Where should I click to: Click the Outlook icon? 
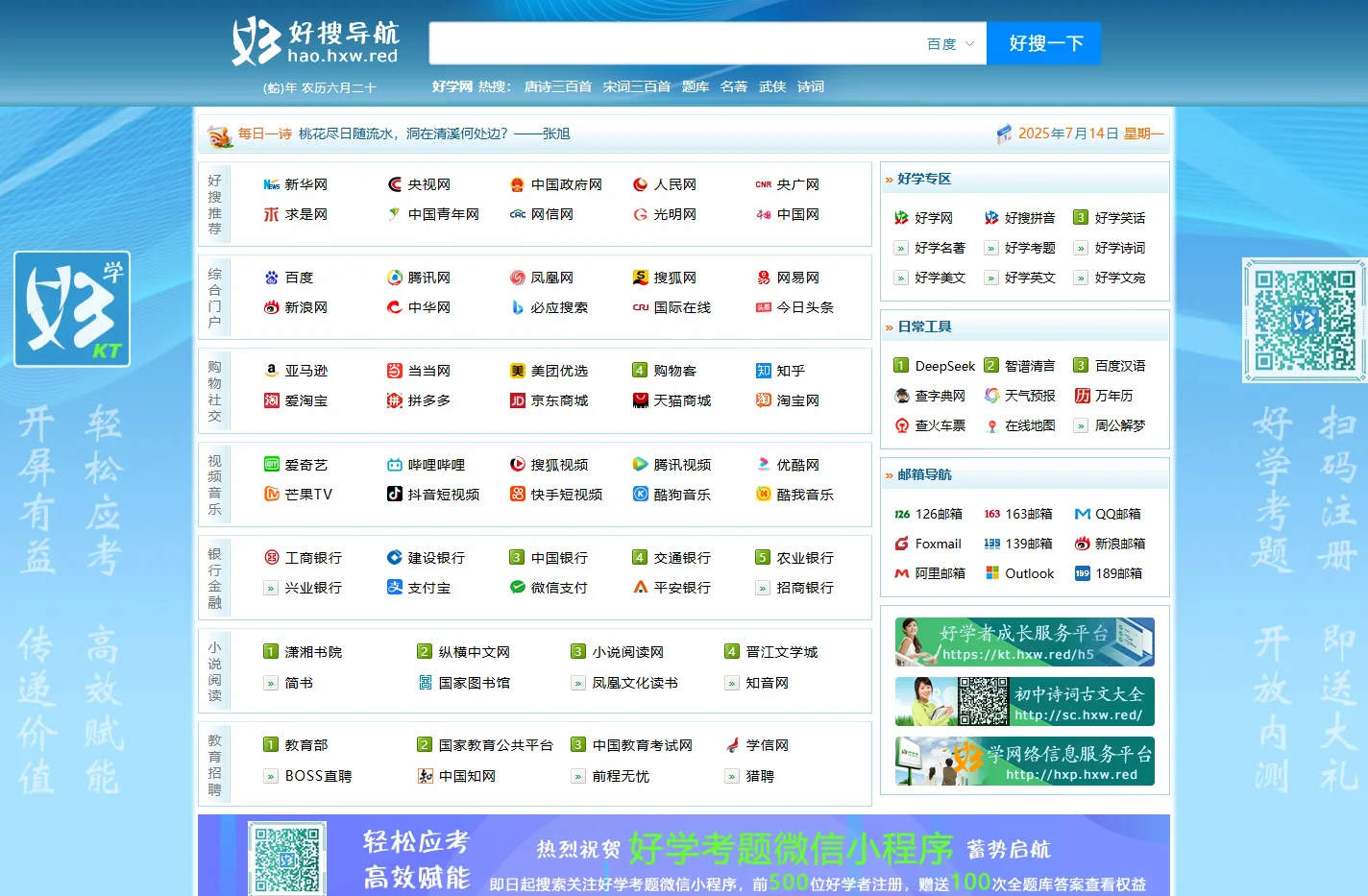click(x=992, y=573)
